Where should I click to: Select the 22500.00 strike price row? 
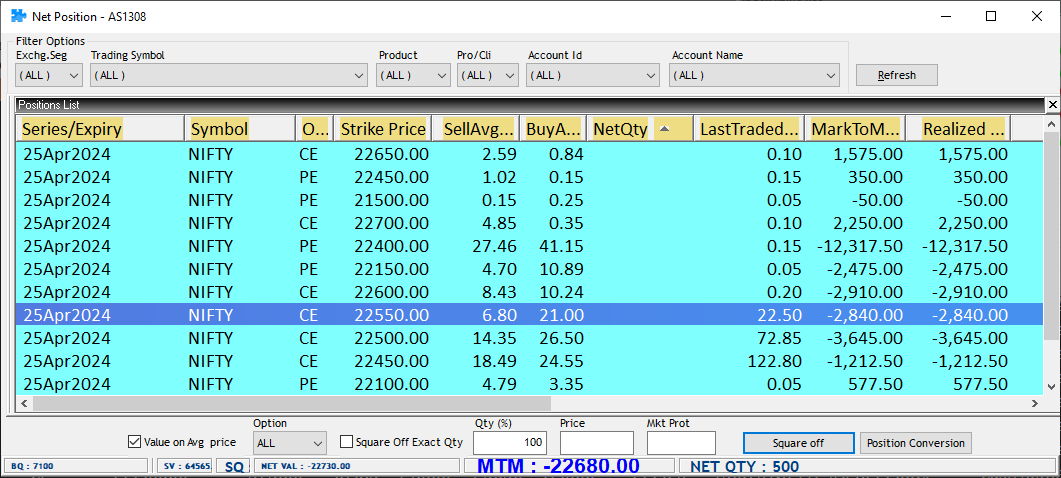pyautogui.click(x=529, y=338)
